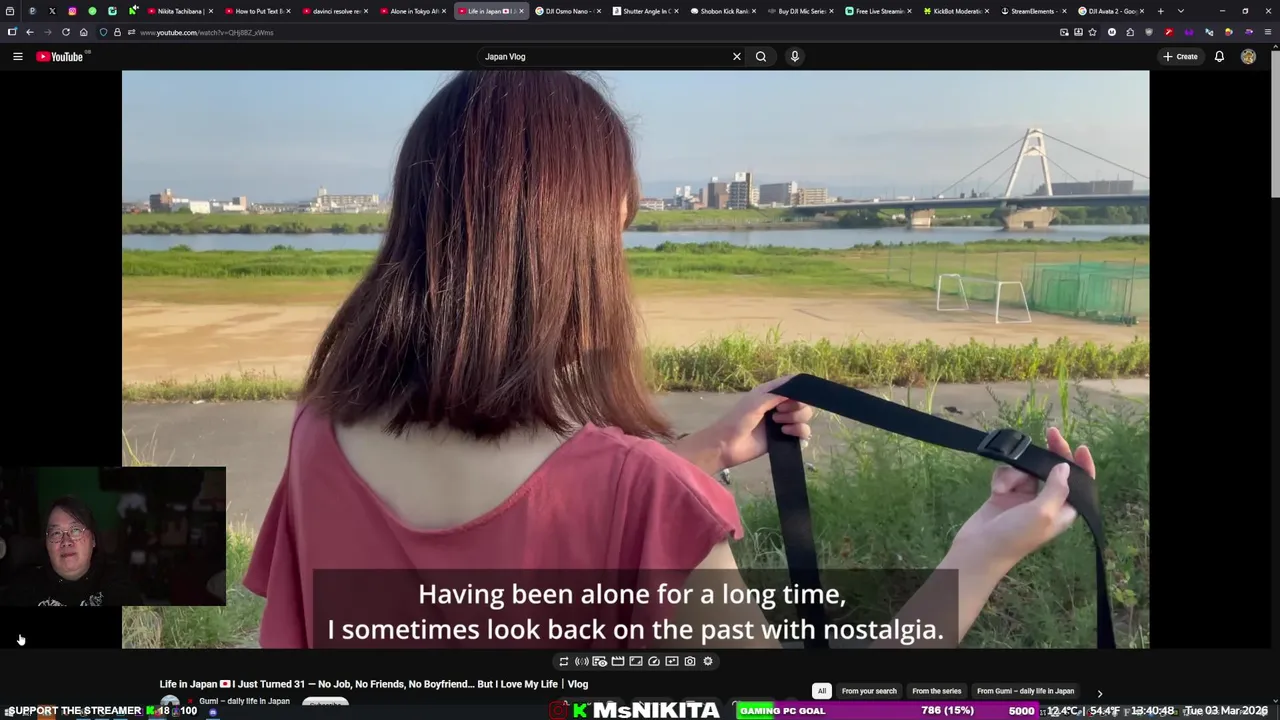Switch to the Alone in Tokyo tab
Image resolution: width=1280 pixels, height=720 pixels.
coord(412,11)
